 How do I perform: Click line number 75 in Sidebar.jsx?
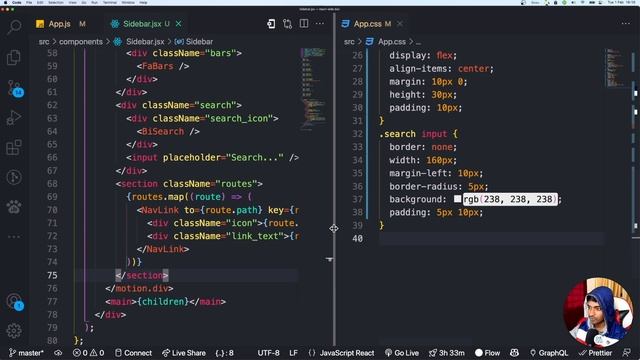point(52,275)
